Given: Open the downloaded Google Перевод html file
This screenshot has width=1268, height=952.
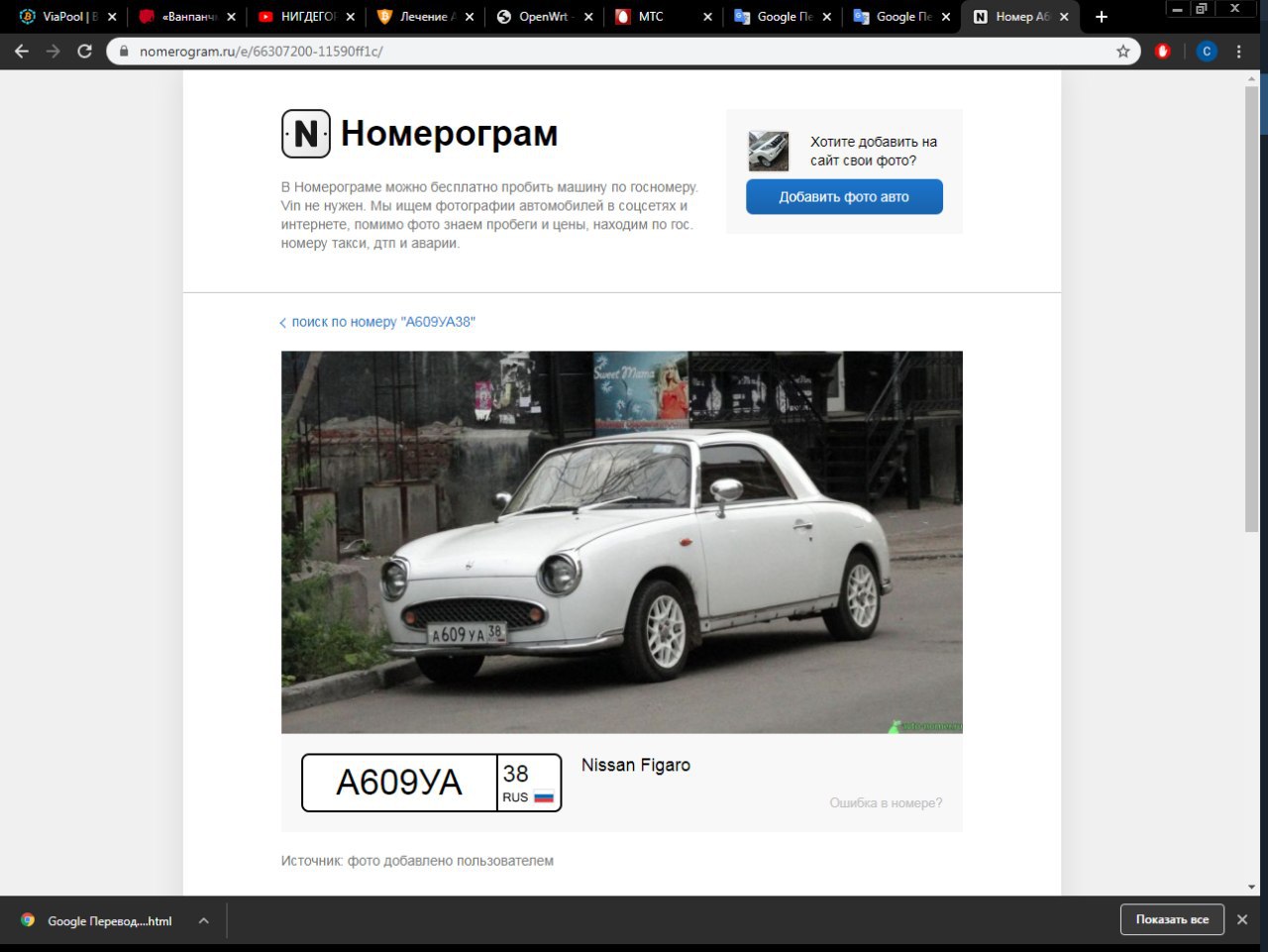Looking at the screenshot, I should 98,920.
